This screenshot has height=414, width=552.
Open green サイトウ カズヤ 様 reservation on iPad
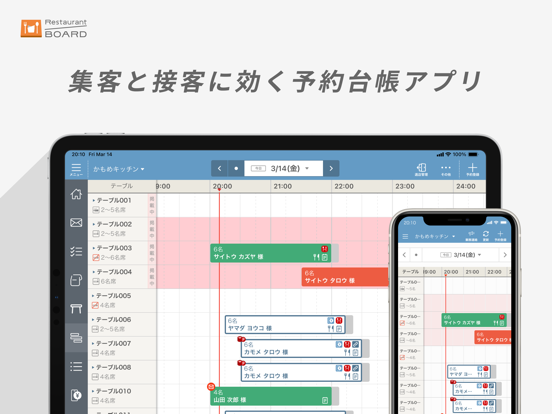pyautogui.click(x=270, y=253)
